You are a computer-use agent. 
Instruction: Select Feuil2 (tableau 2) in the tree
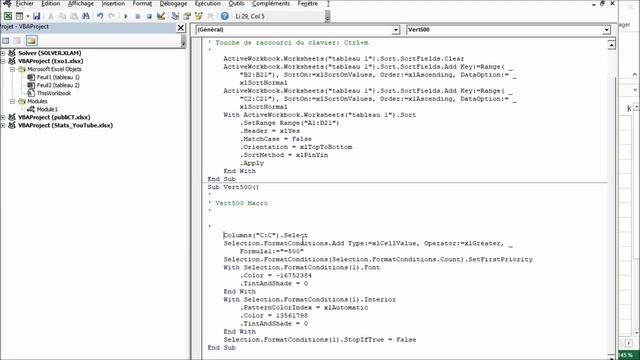click(x=58, y=85)
